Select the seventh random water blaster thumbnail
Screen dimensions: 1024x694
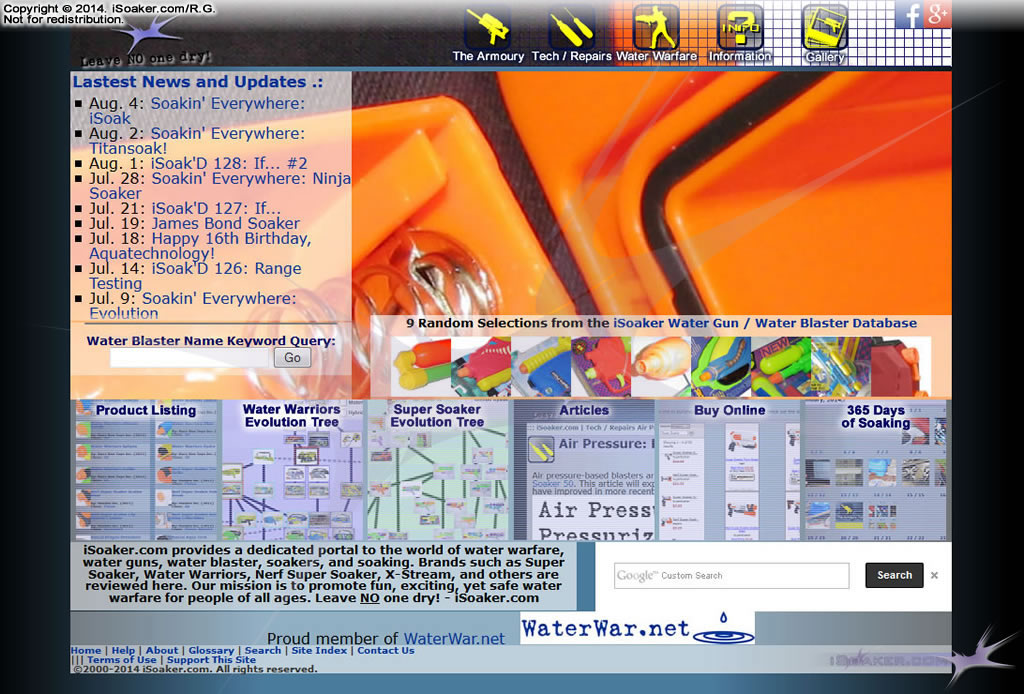click(781, 366)
